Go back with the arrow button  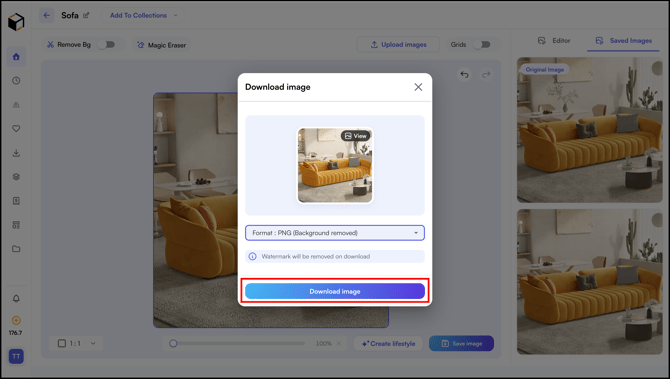click(47, 15)
